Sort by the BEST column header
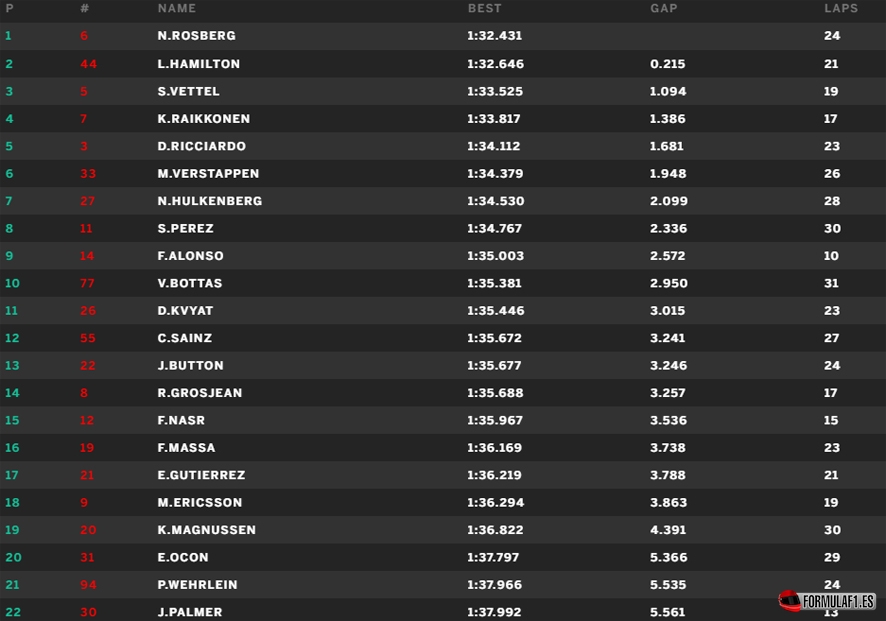This screenshot has height=621, width=886. click(484, 8)
